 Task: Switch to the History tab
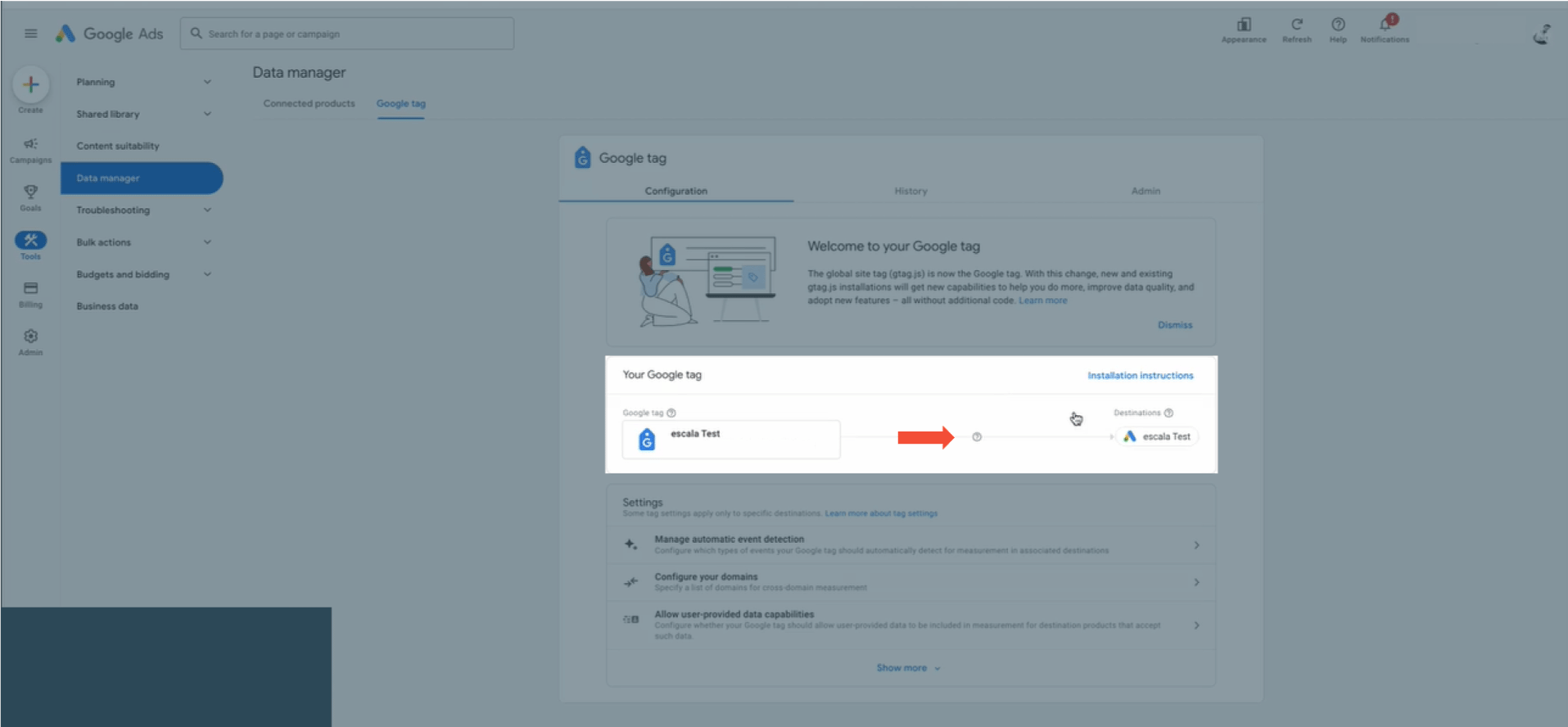911,191
